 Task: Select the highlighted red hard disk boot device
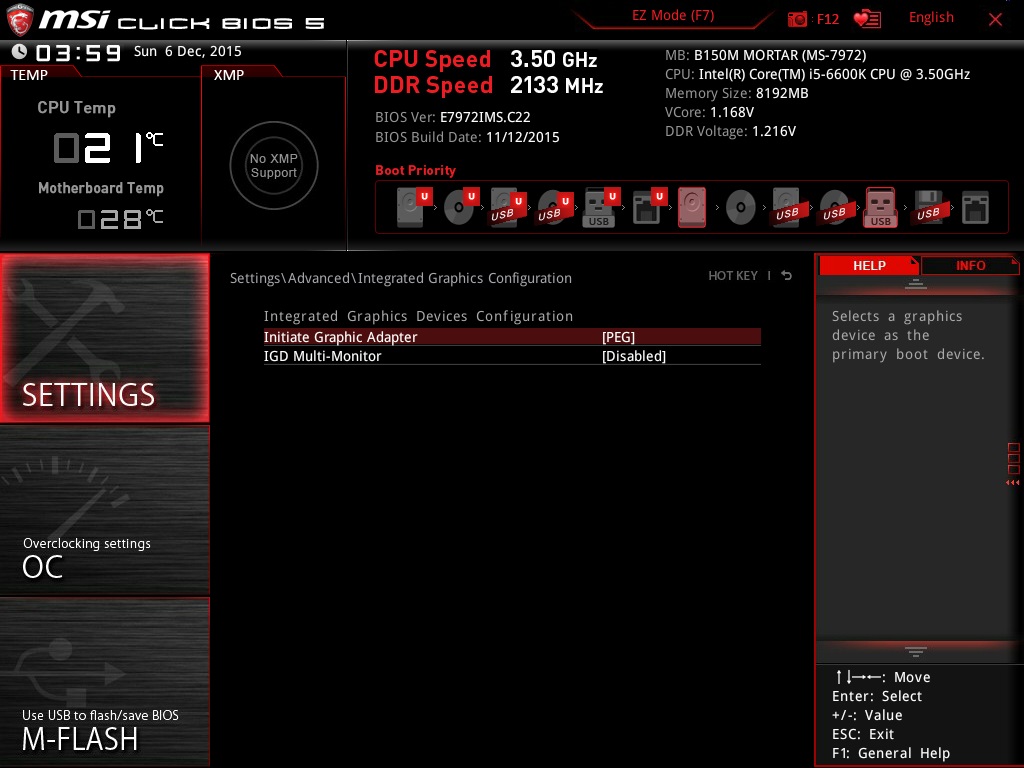tap(691, 208)
